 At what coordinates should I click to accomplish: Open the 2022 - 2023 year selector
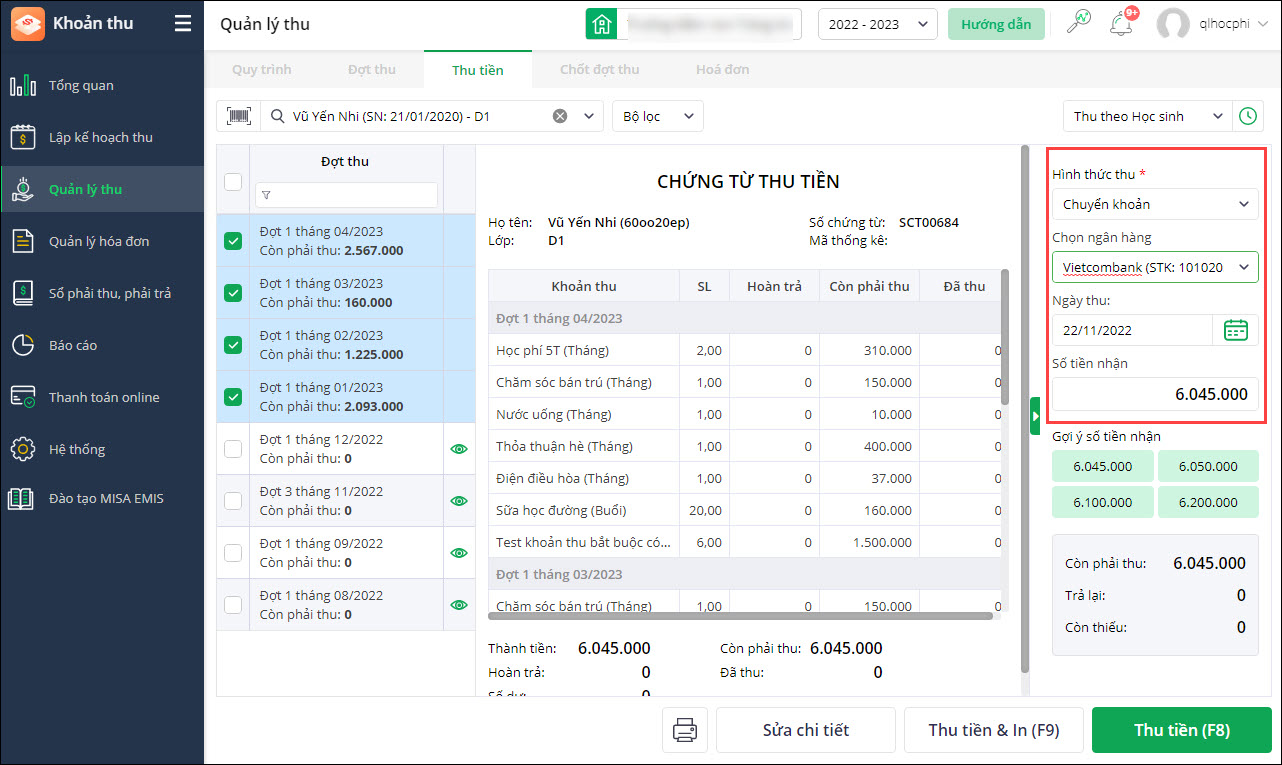point(877,24)
